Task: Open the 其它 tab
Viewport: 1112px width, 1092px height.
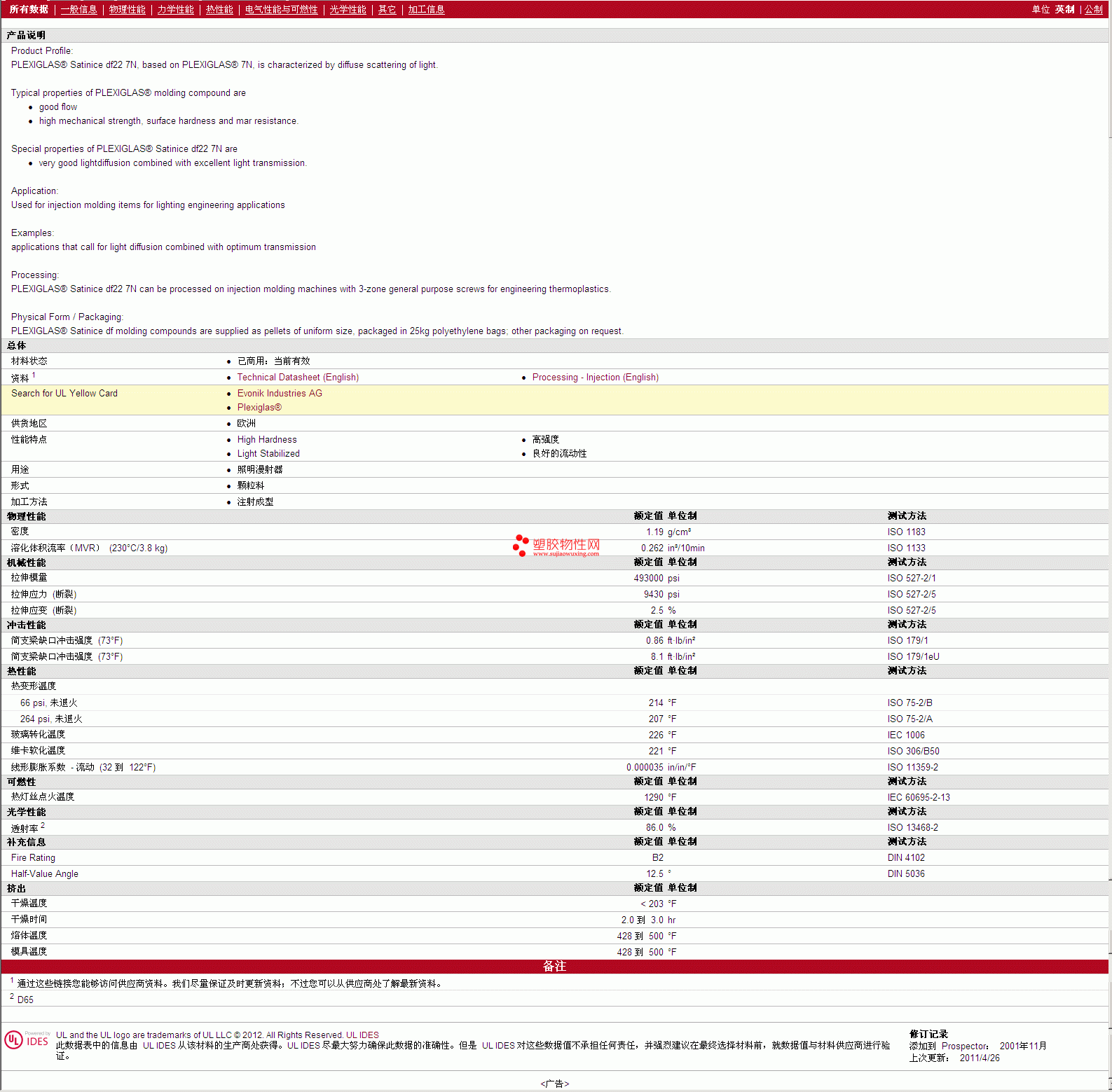Action: pos(387,10)
